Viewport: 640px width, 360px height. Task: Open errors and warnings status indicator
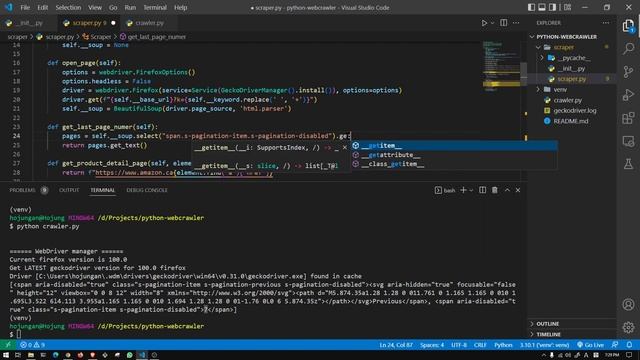click(33, 345)
